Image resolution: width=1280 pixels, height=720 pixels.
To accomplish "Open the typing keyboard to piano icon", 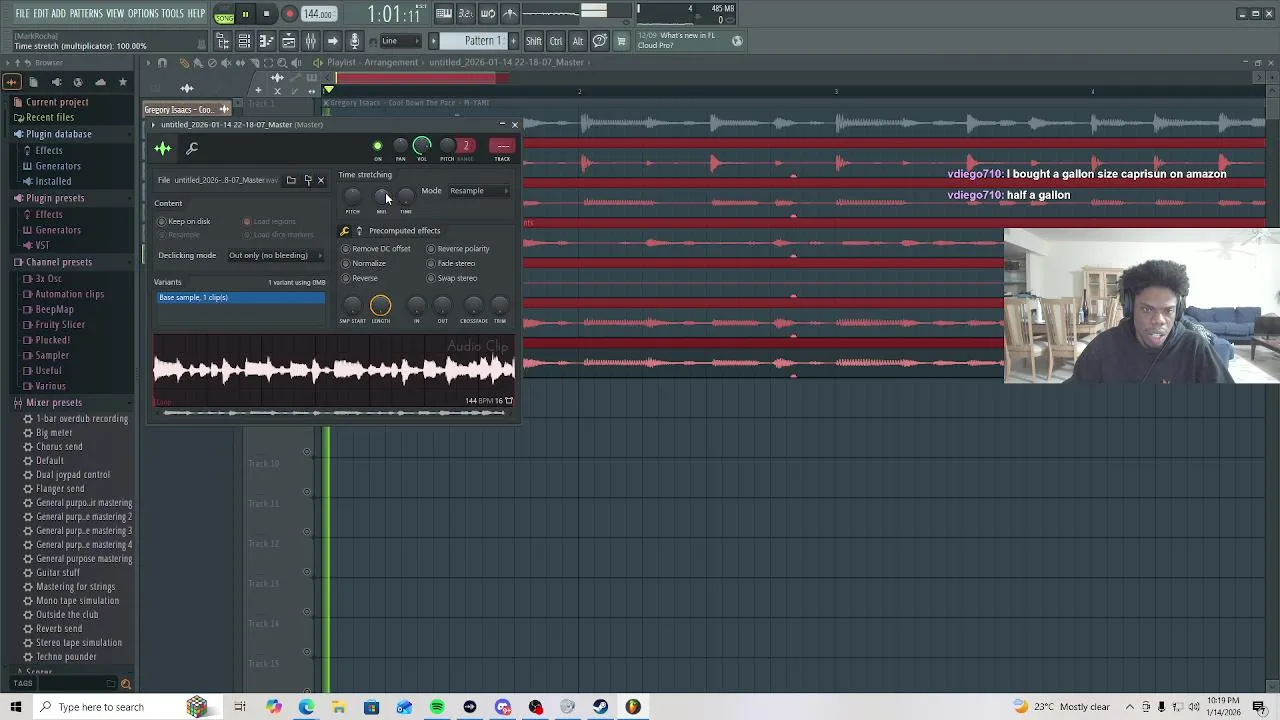I will [444, 14].
